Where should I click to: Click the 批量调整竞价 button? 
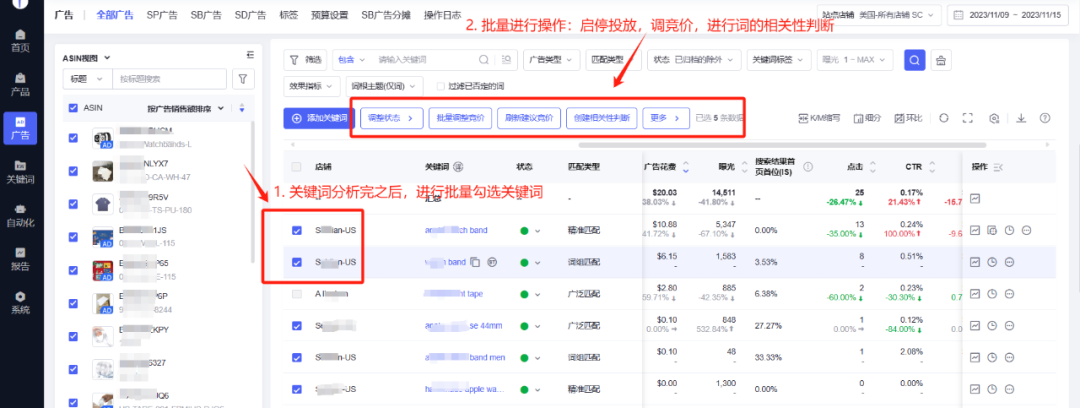click(x=461, y=118)
